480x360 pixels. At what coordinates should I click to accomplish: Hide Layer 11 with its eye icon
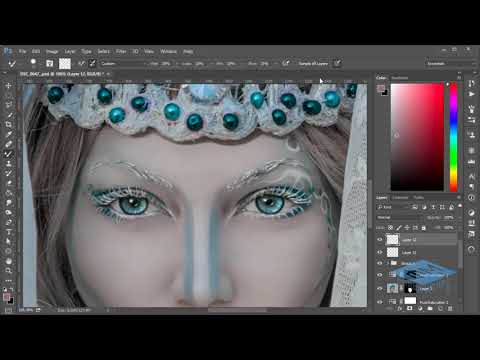point(380,252)
